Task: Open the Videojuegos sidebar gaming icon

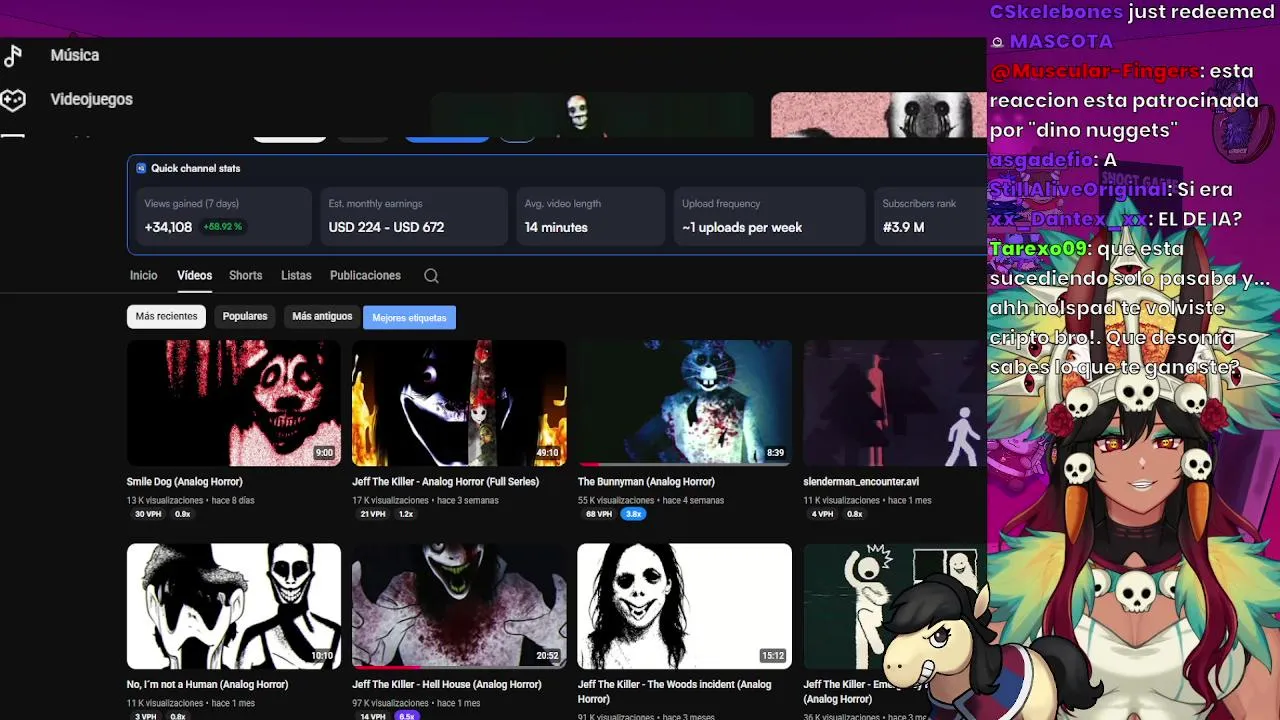Action: [12, 99]
